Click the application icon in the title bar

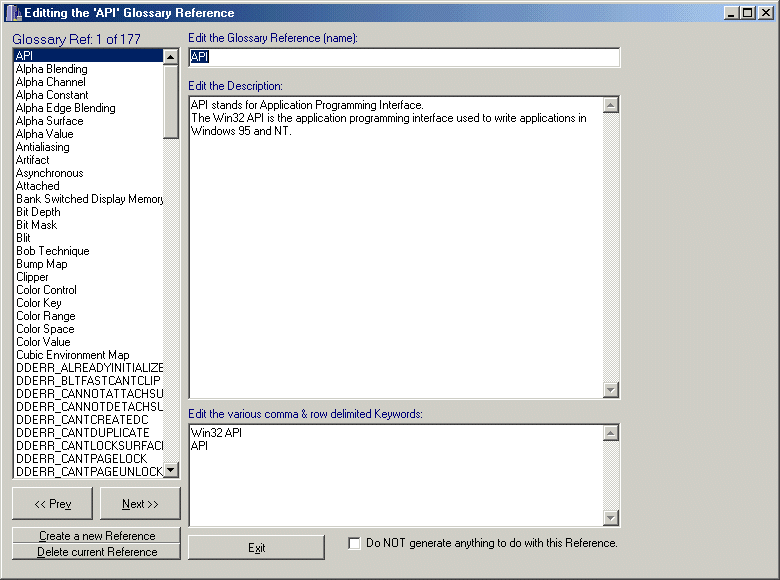coord(12,13)
